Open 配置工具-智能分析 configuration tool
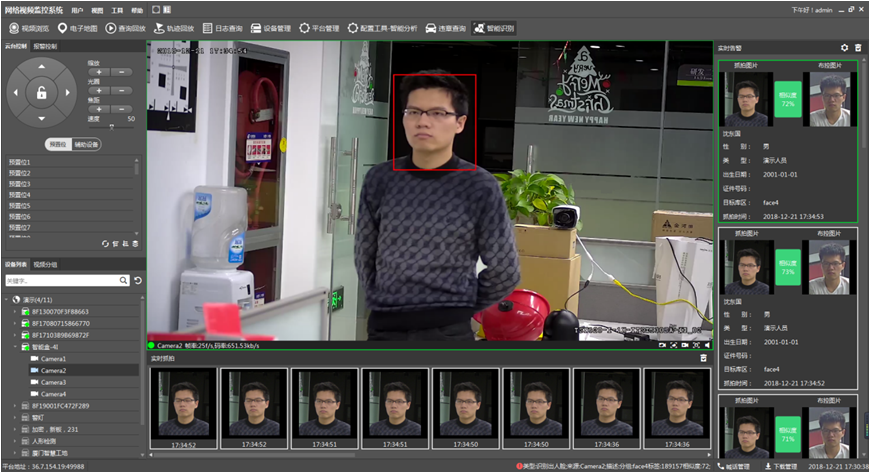Image resolution: width=870 pixels, height=473 pixels. click(382, 28)
